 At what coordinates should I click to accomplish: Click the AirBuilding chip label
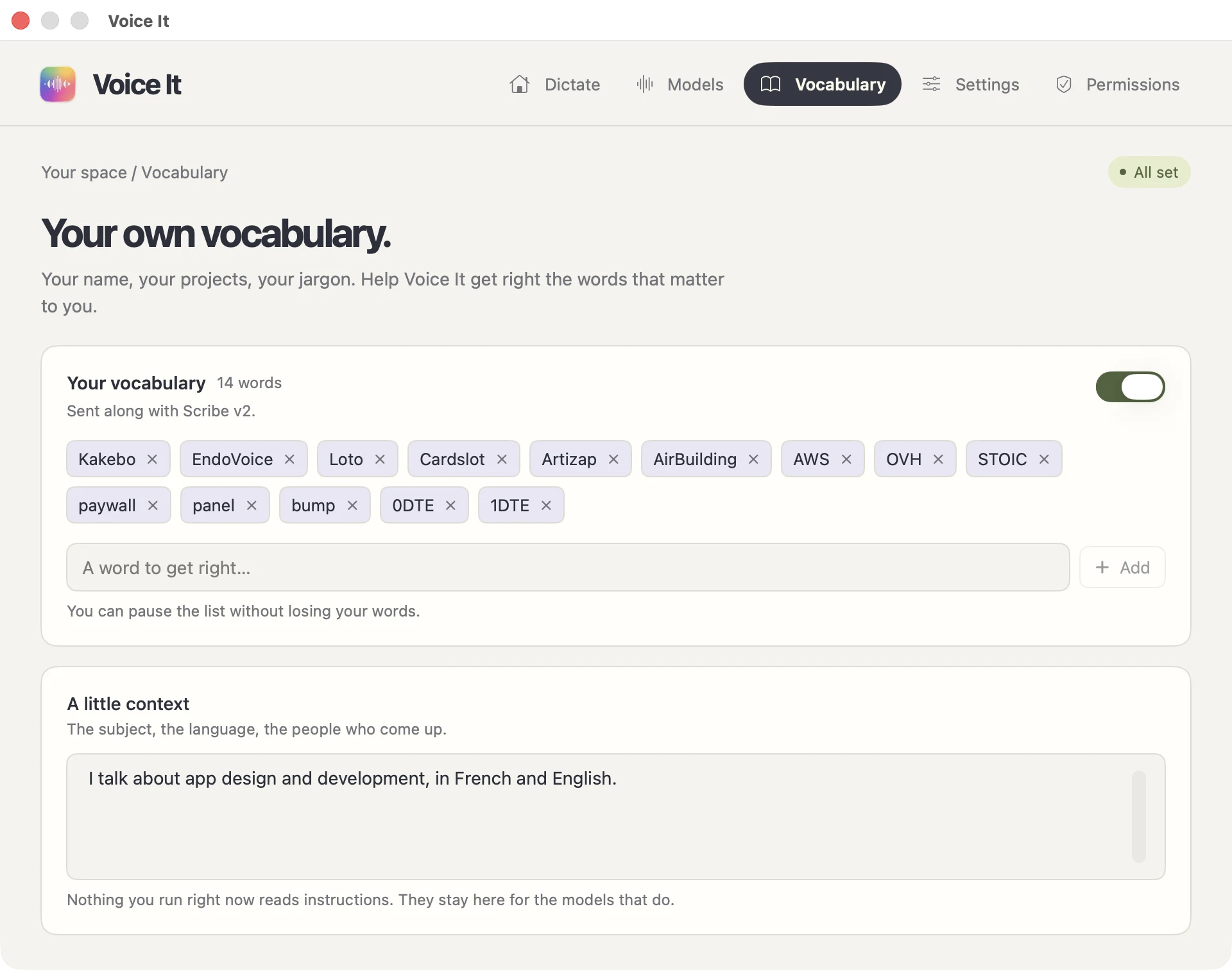(695, 459)
